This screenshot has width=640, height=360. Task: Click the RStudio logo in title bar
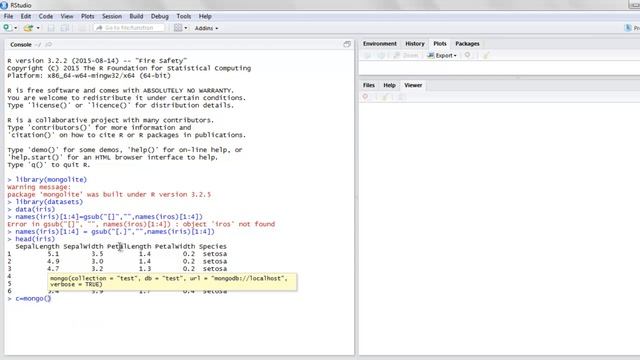(4, 5)
